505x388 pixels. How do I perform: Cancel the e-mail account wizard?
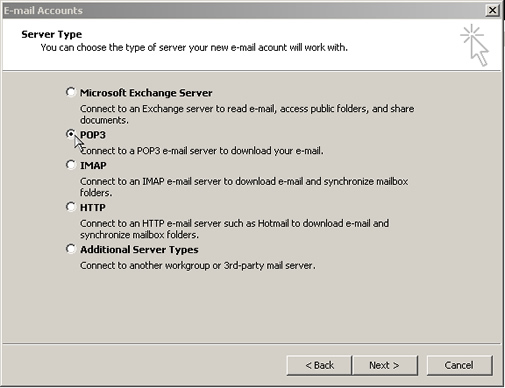[459, 365]
